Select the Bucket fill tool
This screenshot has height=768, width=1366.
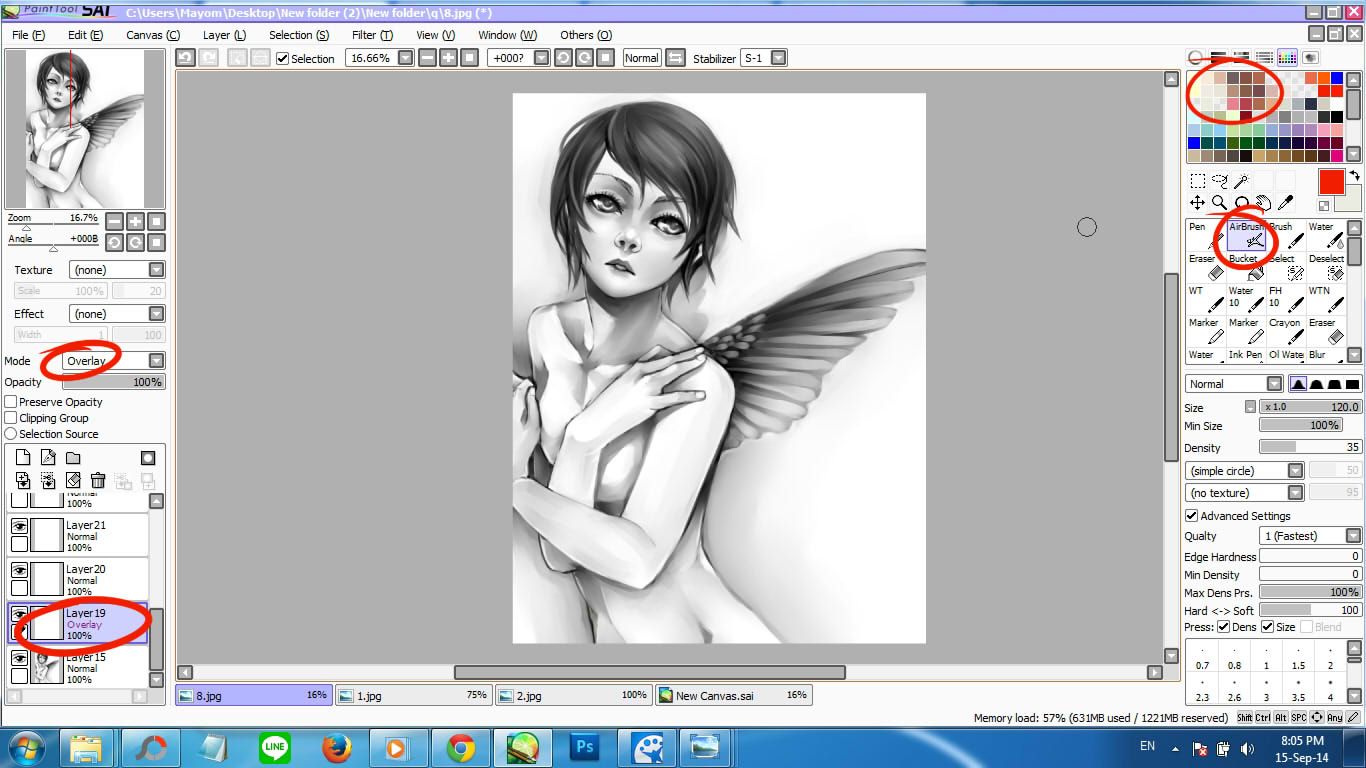(x=1246, y=267)
